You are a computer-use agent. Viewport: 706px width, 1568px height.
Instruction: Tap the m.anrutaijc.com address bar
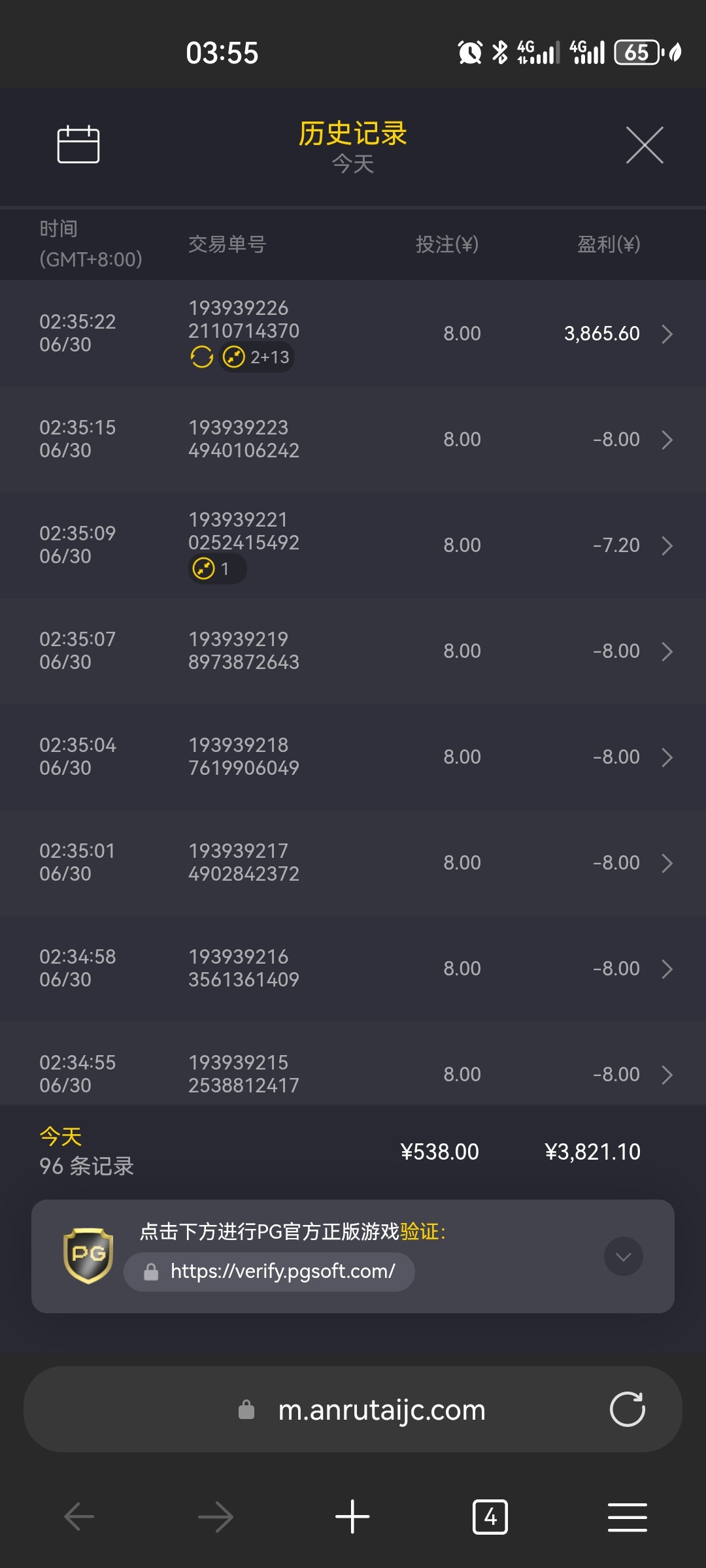coord(381,1410)
